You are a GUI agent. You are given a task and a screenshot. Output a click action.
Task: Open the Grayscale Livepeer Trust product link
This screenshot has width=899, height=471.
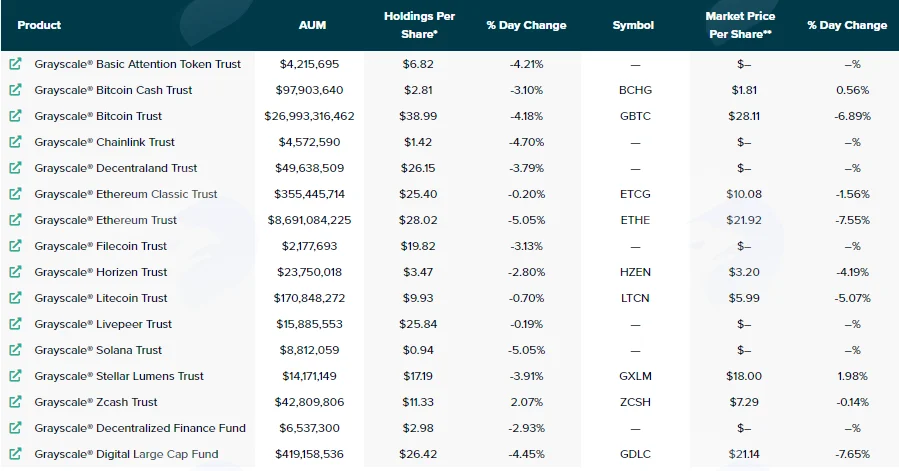[103, 324]
